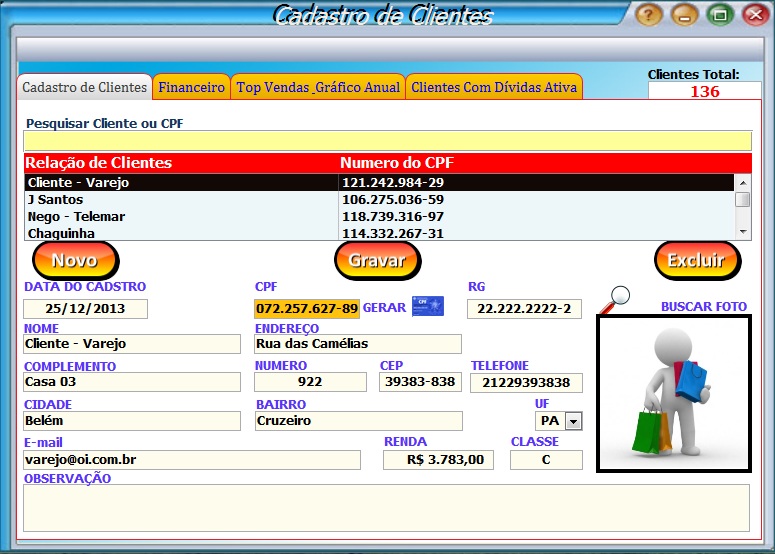Click the RG field 22.222.2222-2
Screen dimensions: 775x554
(x=524, y=309)
